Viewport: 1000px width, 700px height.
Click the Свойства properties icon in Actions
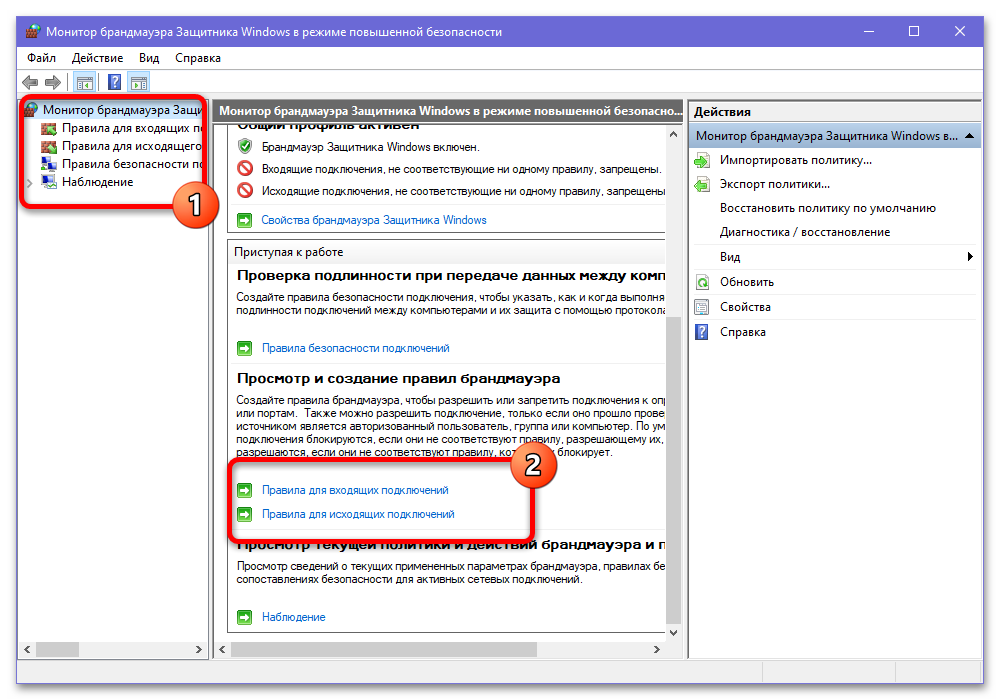pyautogui.click(x=702, y=307)
